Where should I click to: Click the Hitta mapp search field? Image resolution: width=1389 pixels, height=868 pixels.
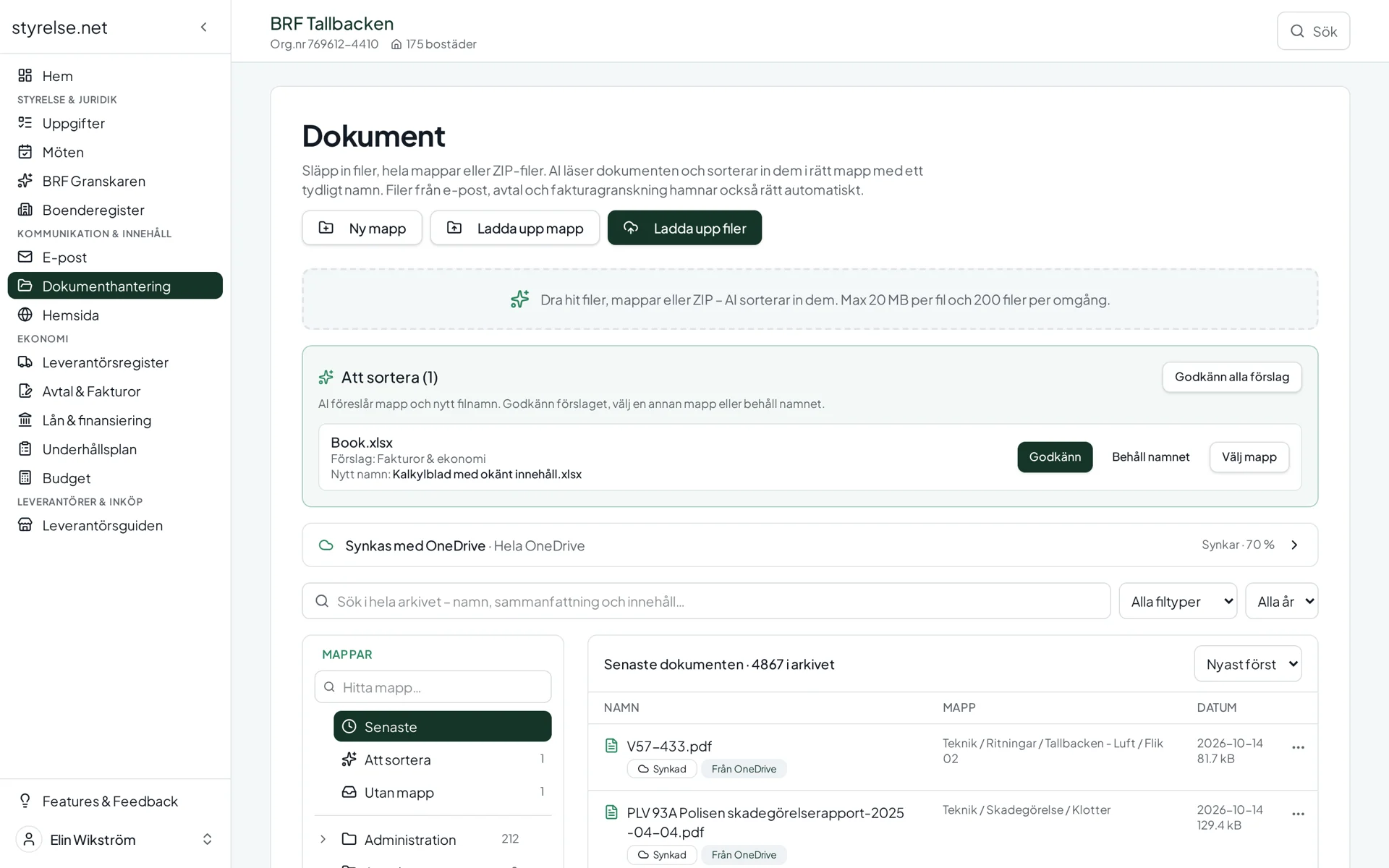(x=433, y=686)
